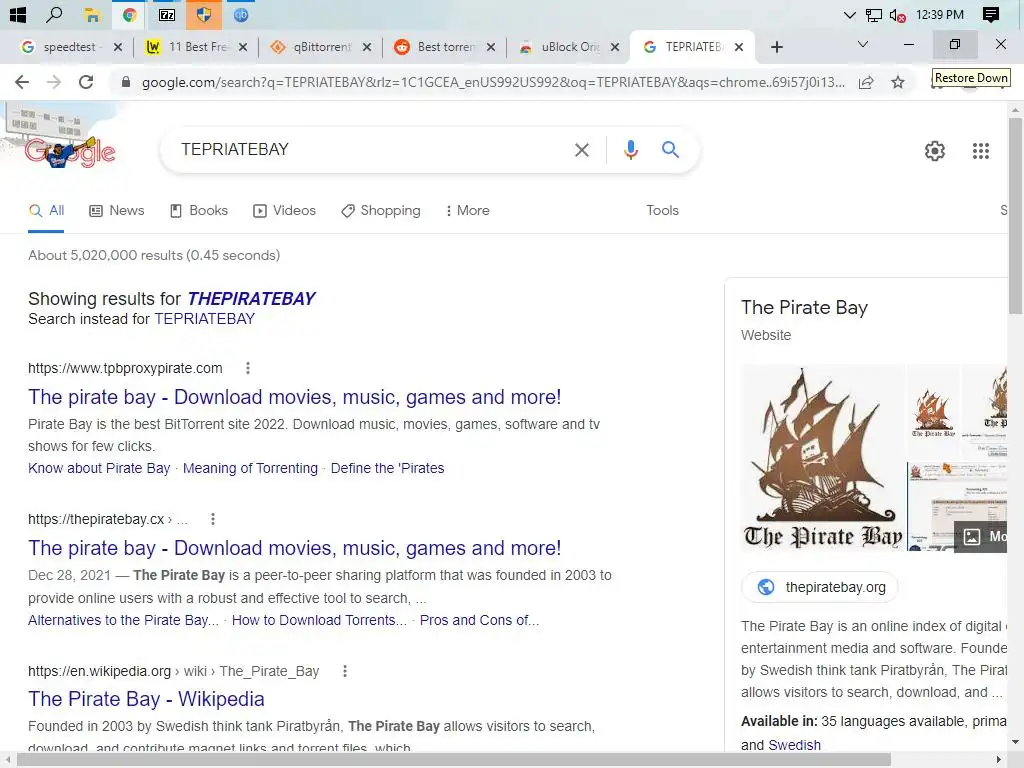This screenshot has height=768, width=1024.
Task: Open The Pirate Bay - Wikipedia result
Action: click(146, 699)
